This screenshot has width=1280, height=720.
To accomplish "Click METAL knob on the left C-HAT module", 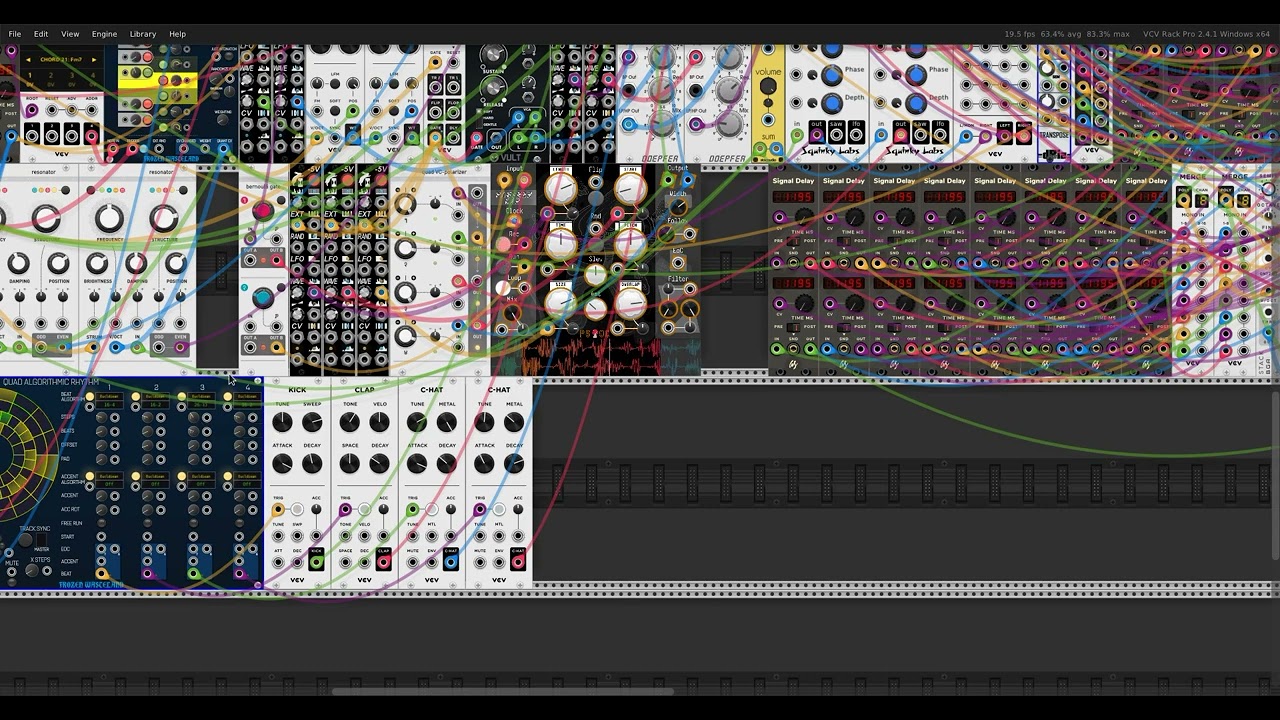I will 446,423.
